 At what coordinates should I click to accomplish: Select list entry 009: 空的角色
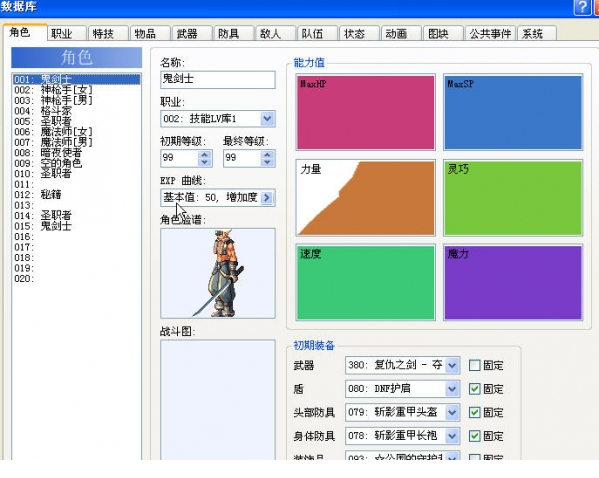[76, 164]
